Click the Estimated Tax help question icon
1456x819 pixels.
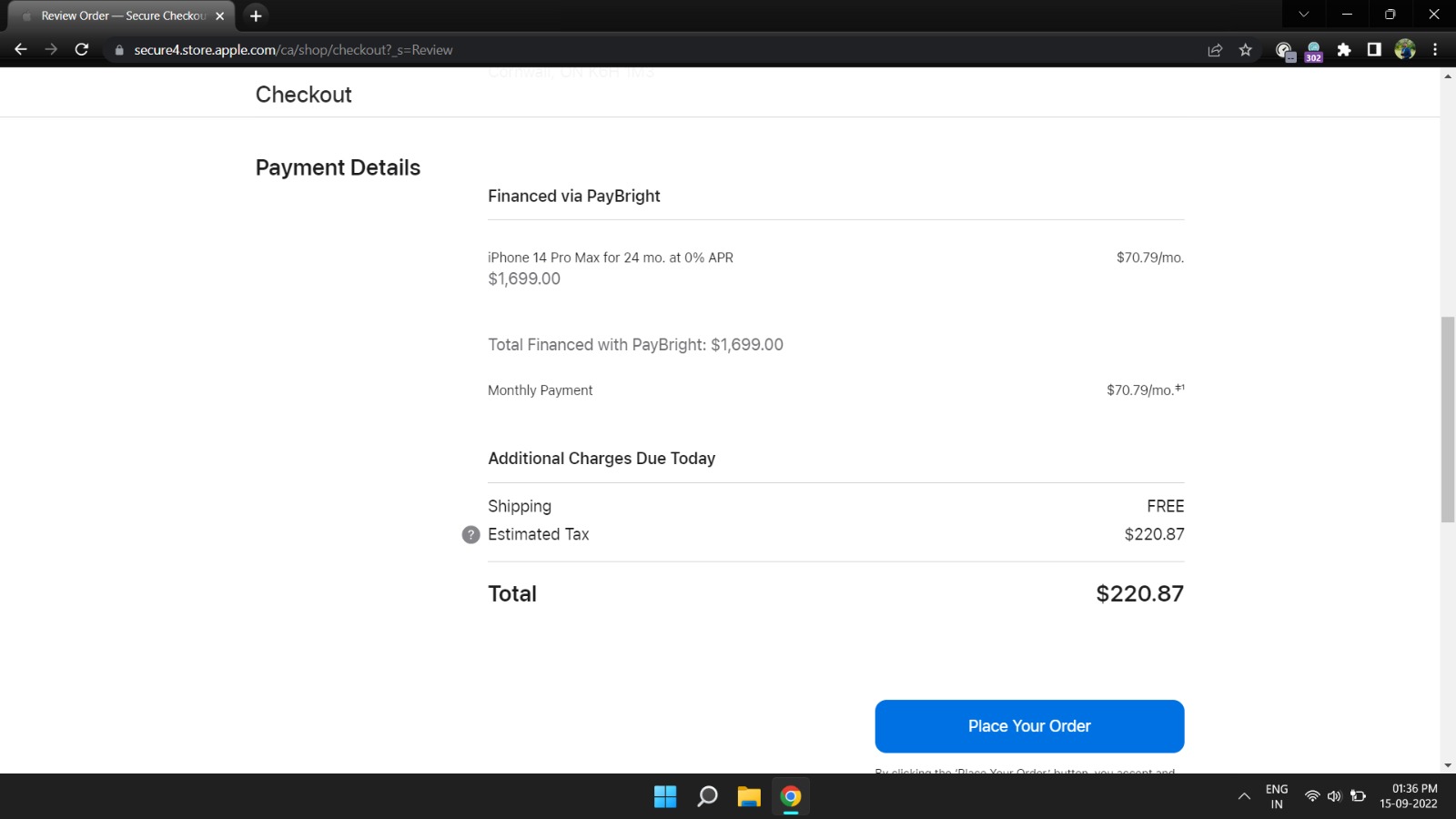pos(470,535)
